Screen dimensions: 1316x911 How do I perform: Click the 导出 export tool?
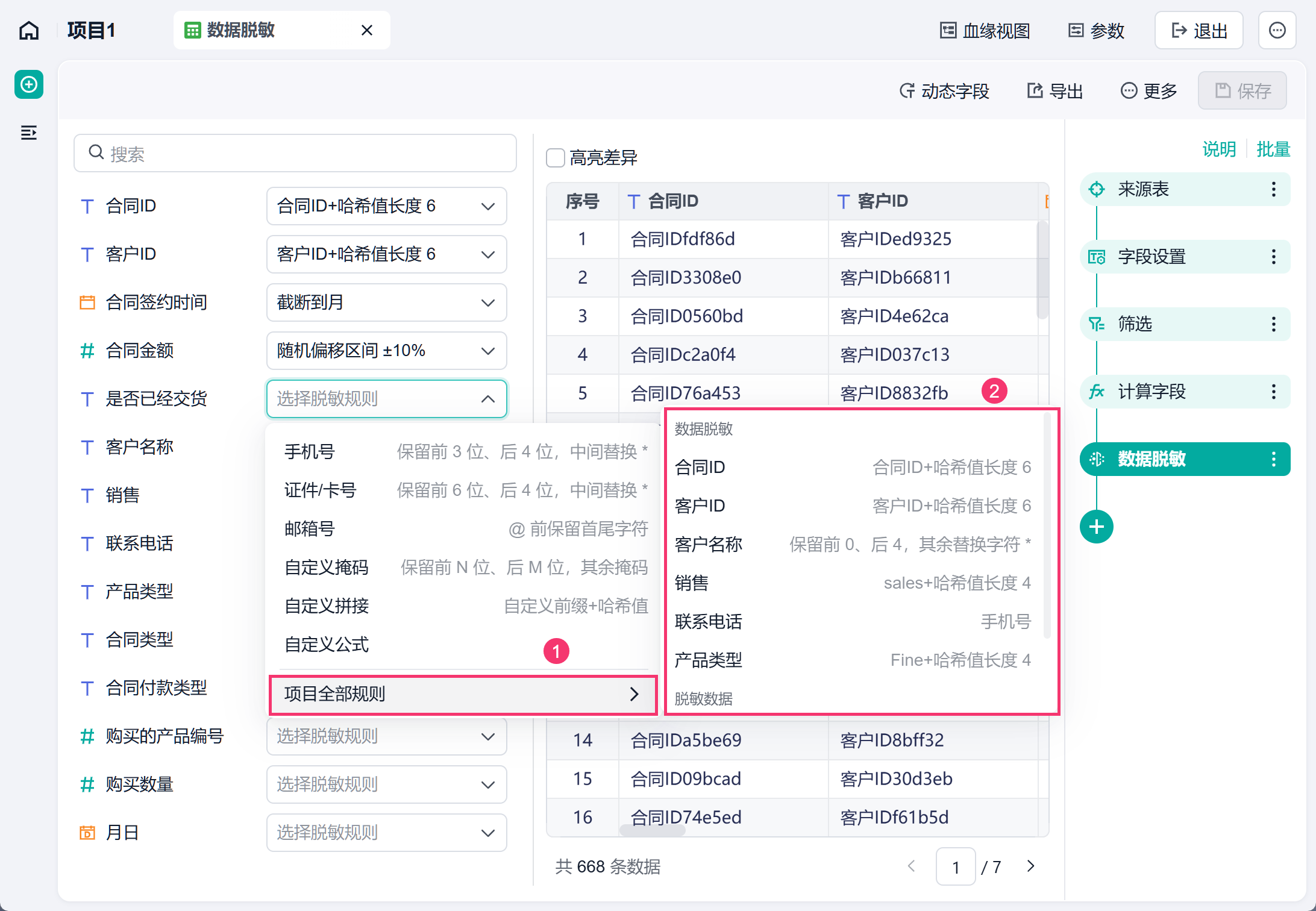coord(1055,90)
